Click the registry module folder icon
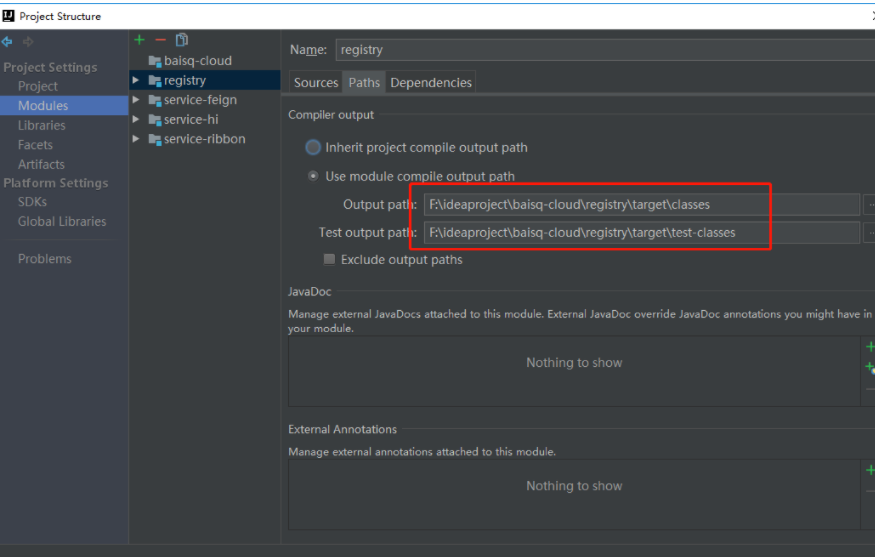 (x=155, y=81)
